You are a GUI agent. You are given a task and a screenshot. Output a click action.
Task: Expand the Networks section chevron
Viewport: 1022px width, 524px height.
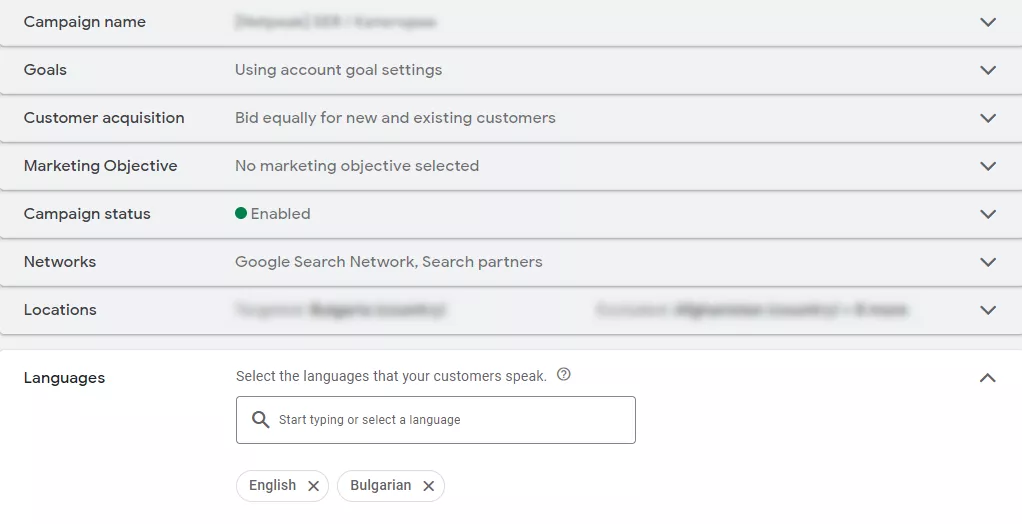pyautogui.click(x=988, y=262)
